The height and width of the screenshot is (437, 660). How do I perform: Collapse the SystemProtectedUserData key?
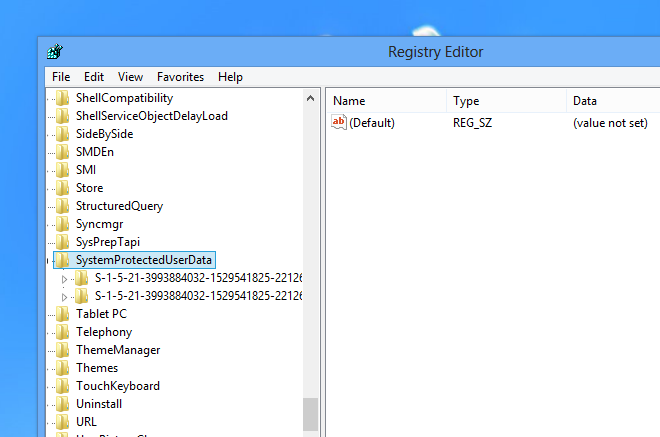tap(49, 261)
